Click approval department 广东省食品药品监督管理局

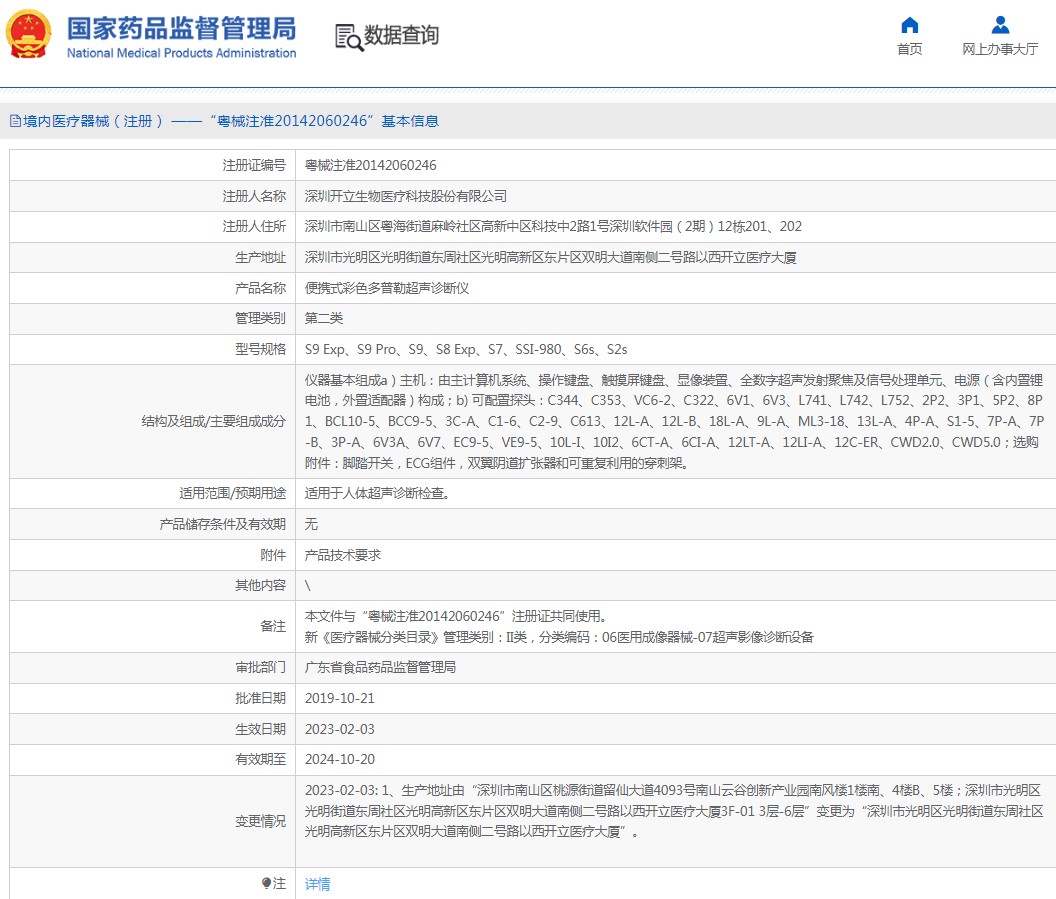380,667
